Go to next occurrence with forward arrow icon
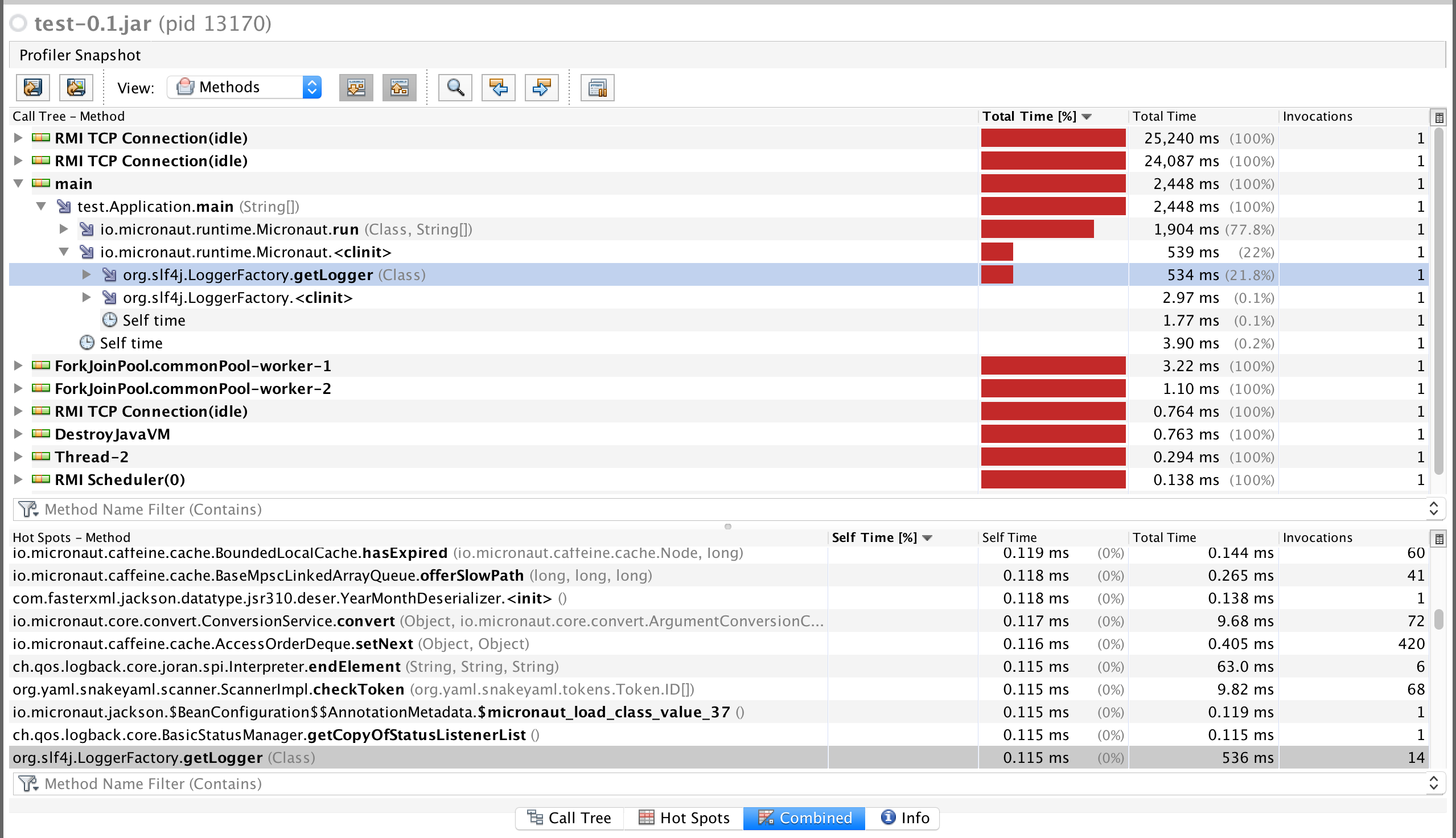 (541, 87)
